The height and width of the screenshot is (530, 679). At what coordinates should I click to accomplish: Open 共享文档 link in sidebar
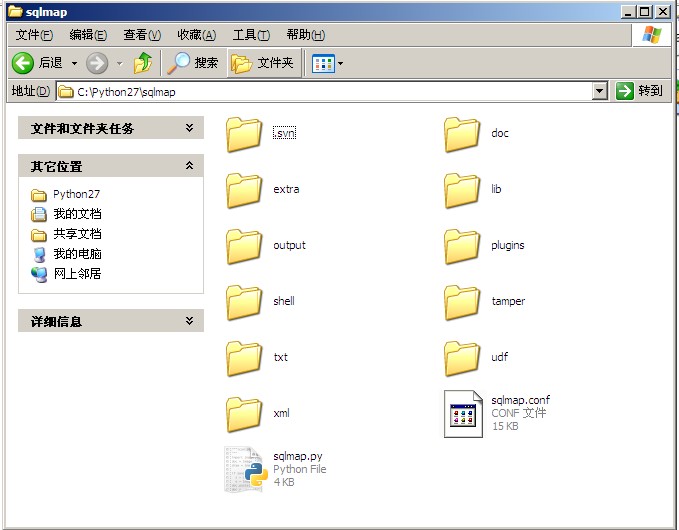(x=77, y=234)
